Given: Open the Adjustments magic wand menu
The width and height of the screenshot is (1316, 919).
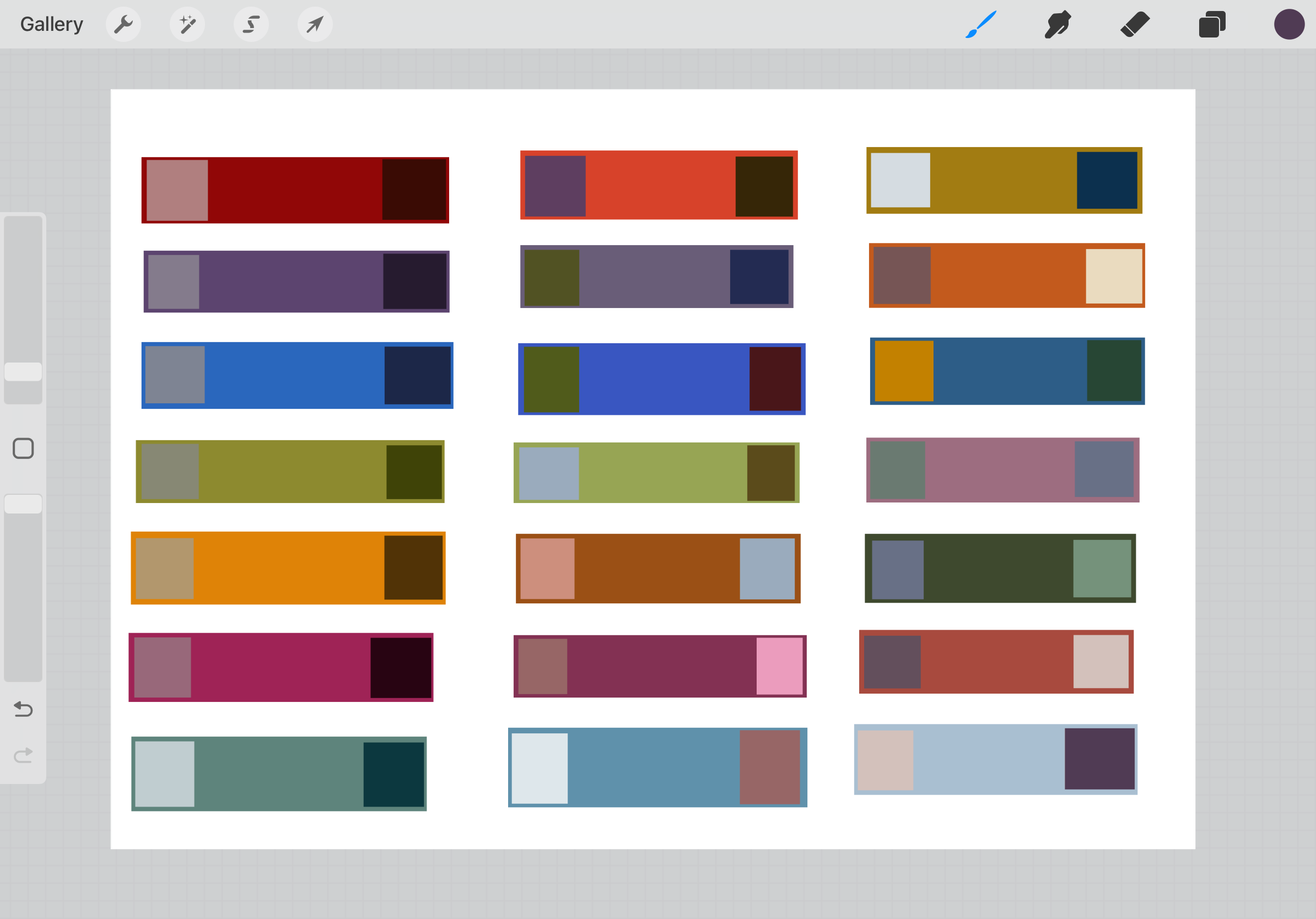Looking at the screenshot, I should tap(187, 25).
